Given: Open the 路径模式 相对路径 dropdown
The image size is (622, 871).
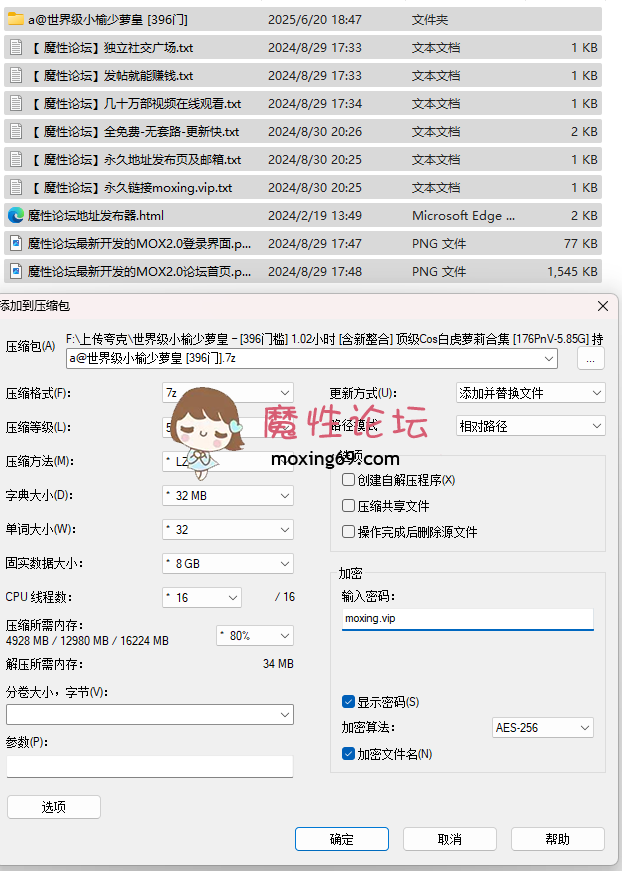Looking at the screenshot, I should pyautogui.click(x=530, y=426).
